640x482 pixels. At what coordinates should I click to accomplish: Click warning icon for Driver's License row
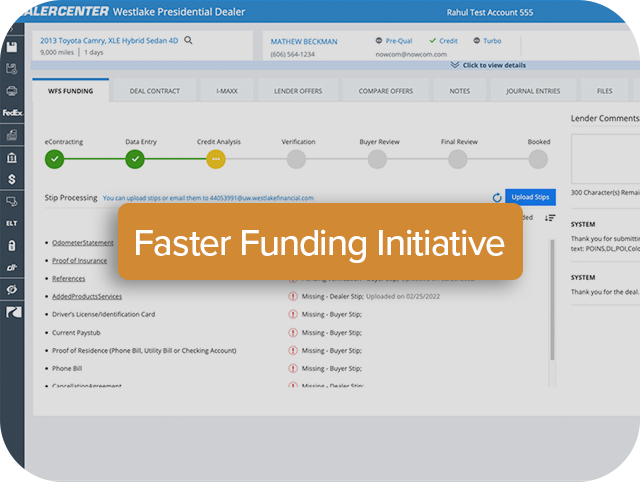(x=293, y=314)
